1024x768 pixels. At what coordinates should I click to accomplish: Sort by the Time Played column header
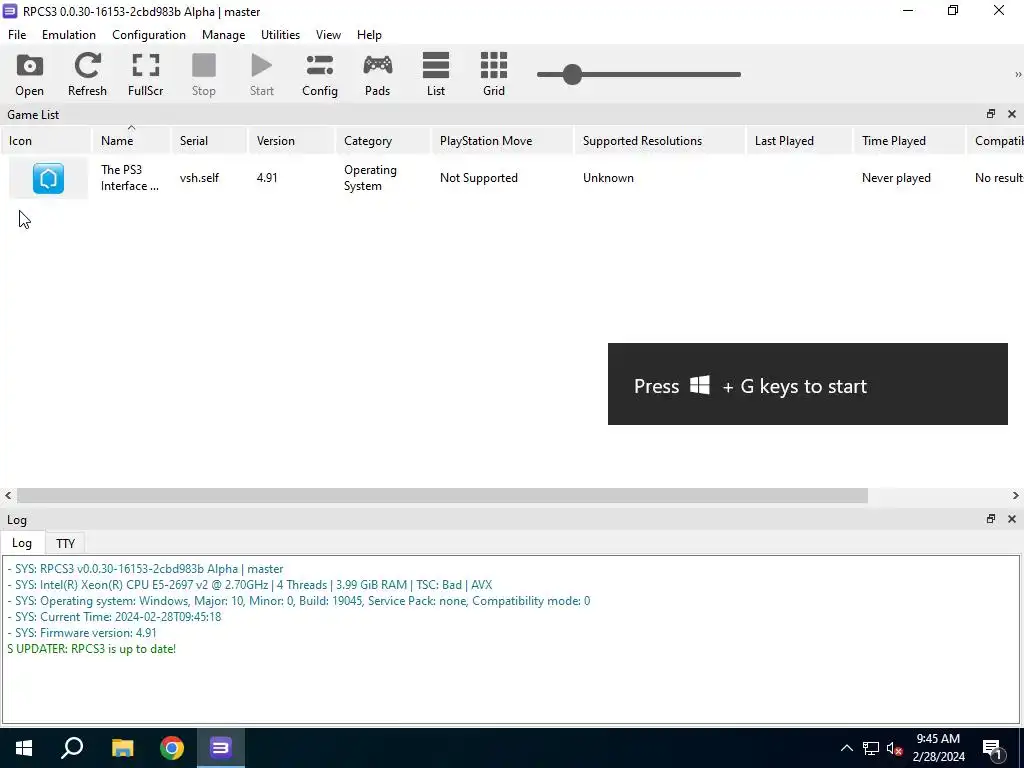[909, 140]
